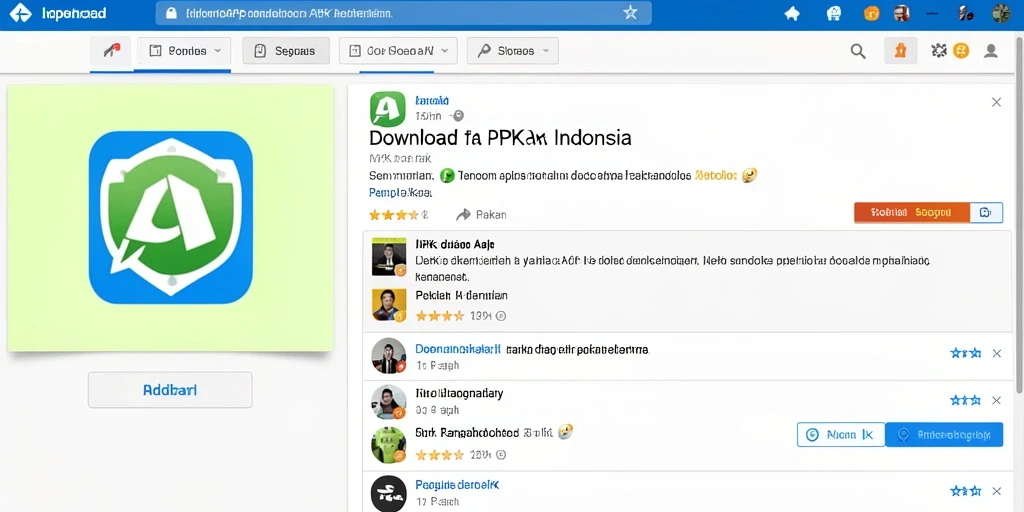This screenshot has width=1024, height=512.
Task: Open the search magnifier icon
Action: click(858, 51)
